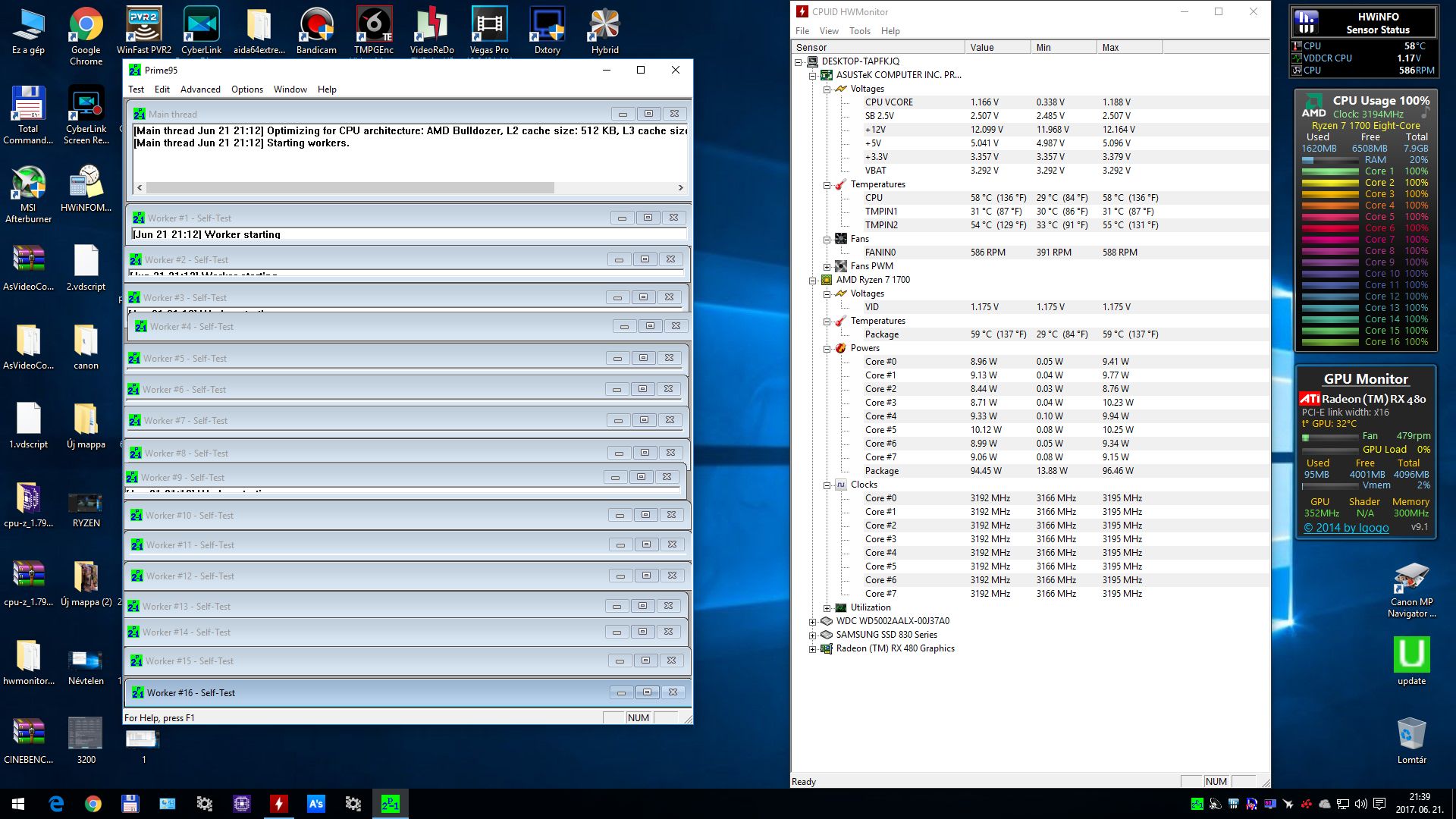1456x819 pixels.
Task: Open CINEBENCH archive icon on desktop
Action: [28, 739]
